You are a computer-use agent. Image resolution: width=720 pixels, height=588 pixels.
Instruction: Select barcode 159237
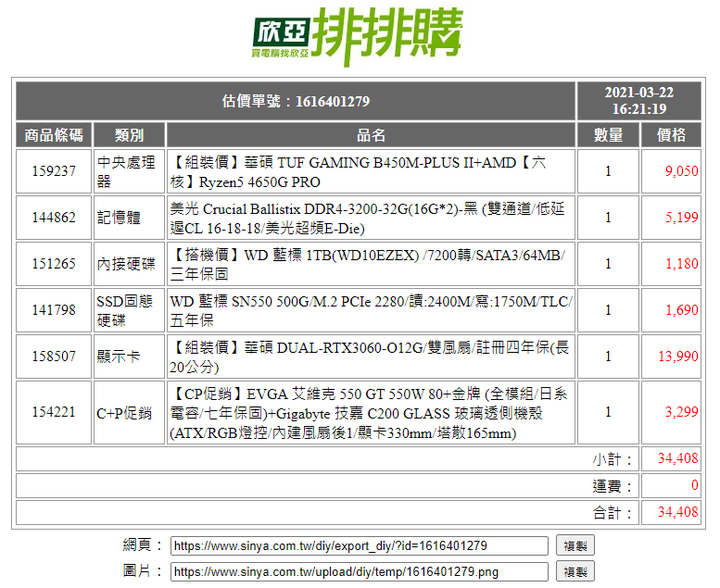point(54,171)
